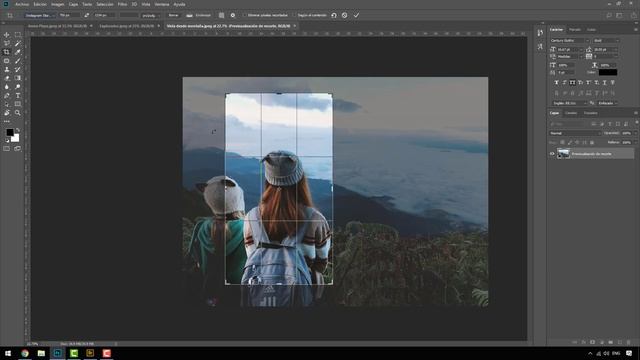The image size is (640, 360).
Task: Select the Brush tool
Action: pyautogui.click(x=18, y=61)
